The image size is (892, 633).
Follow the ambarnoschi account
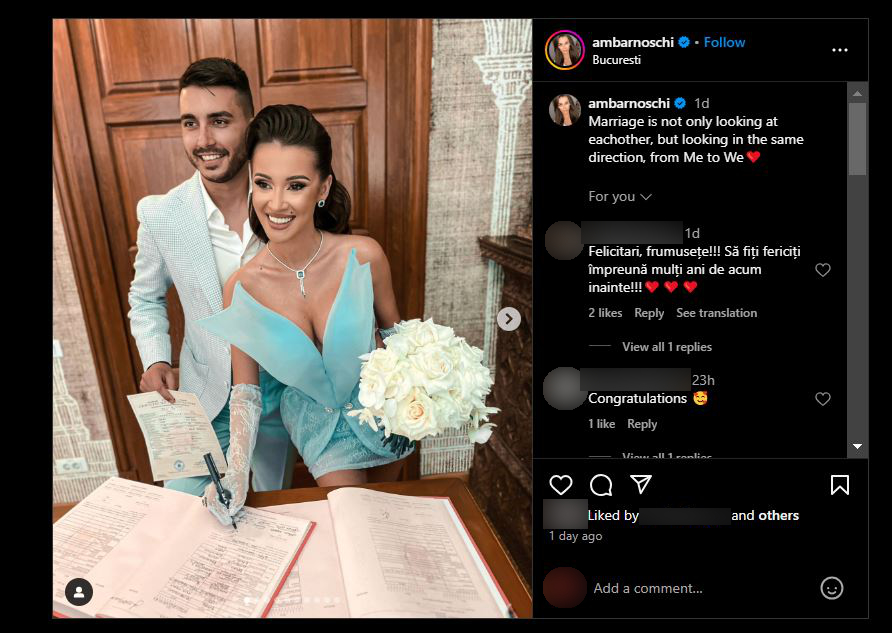click(x=724, y=42)
